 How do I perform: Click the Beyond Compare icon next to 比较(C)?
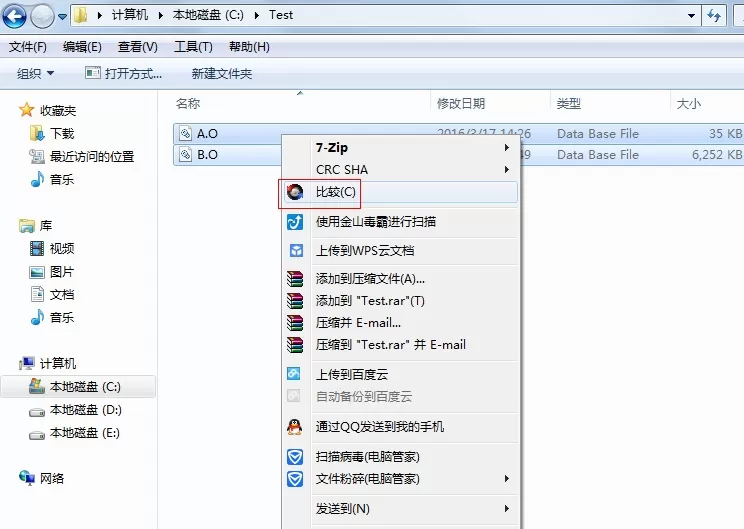coord(295,192)
